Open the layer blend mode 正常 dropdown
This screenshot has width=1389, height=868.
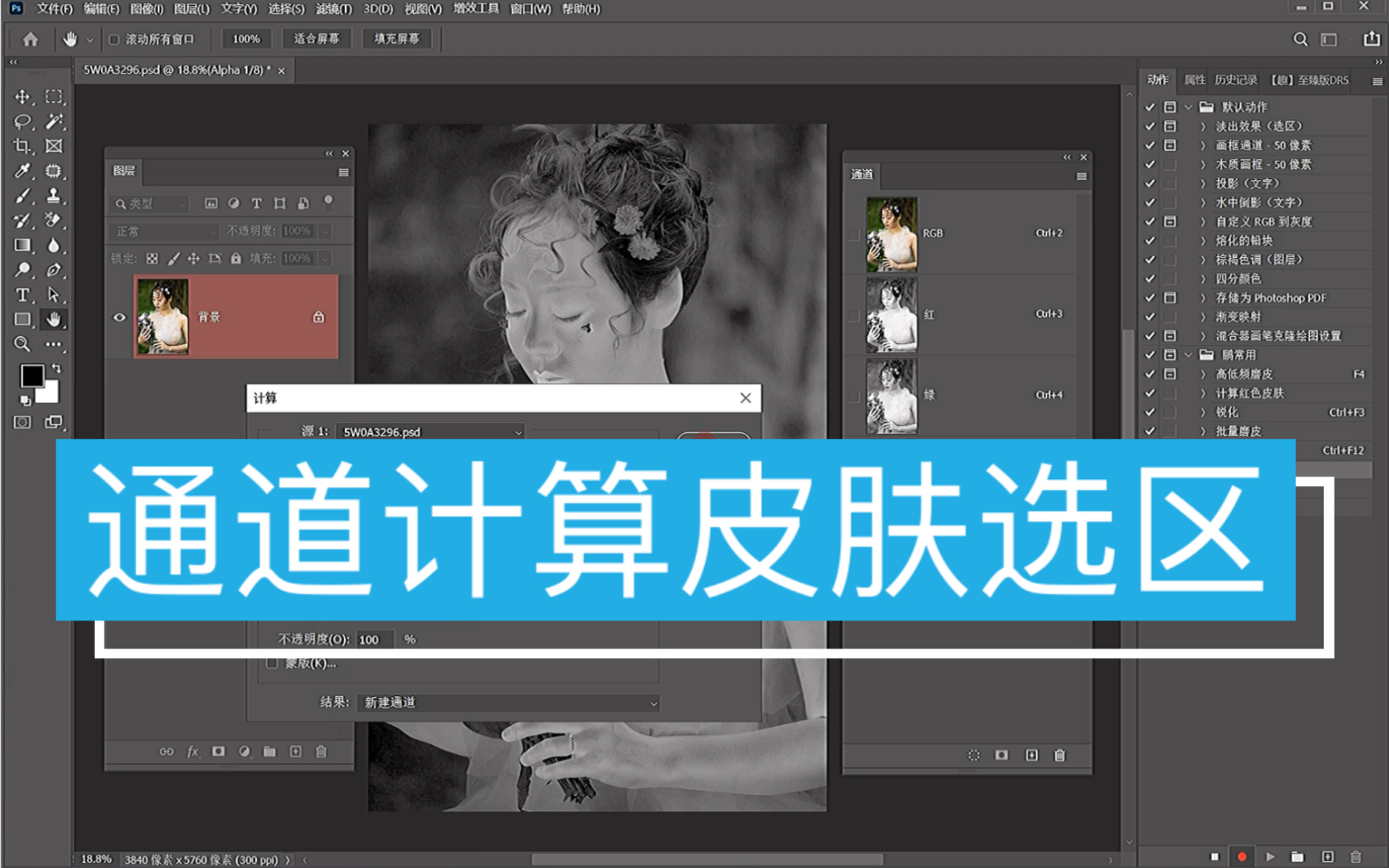tap(164, 232)
